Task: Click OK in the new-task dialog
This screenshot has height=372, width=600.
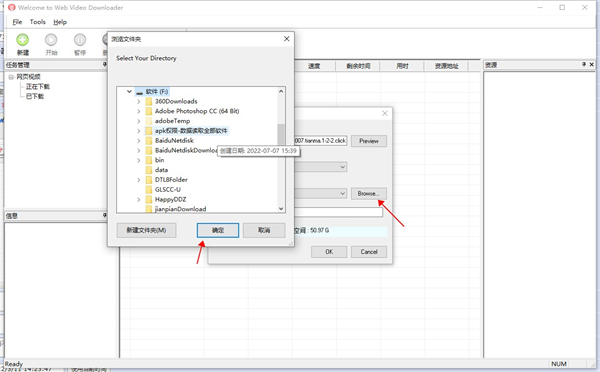Action: [329, 251]
